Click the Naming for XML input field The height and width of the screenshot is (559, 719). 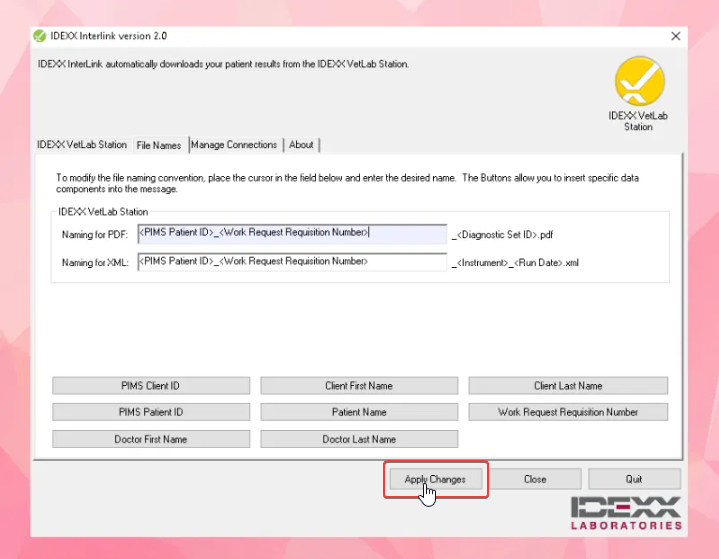click(292, 262)
